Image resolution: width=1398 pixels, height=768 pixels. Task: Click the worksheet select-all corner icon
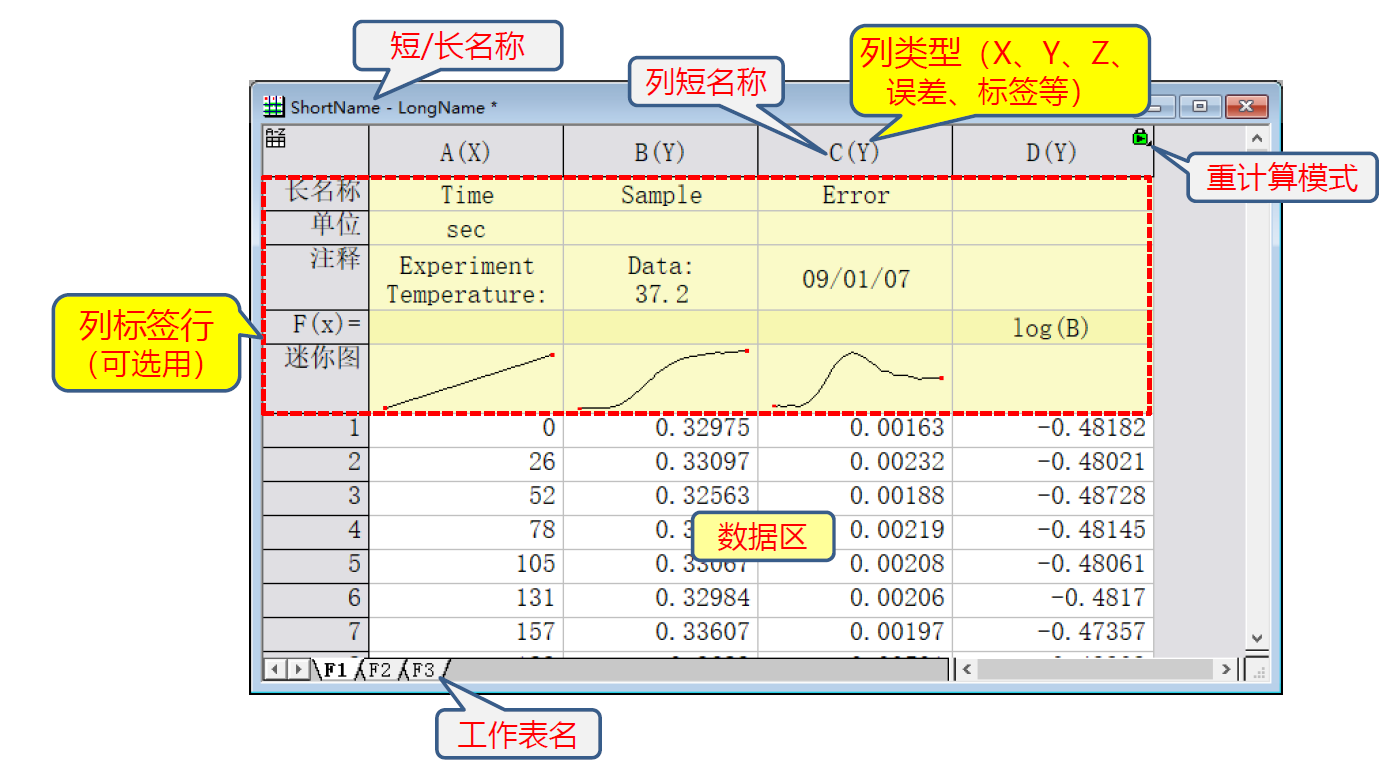click(276, 139)
